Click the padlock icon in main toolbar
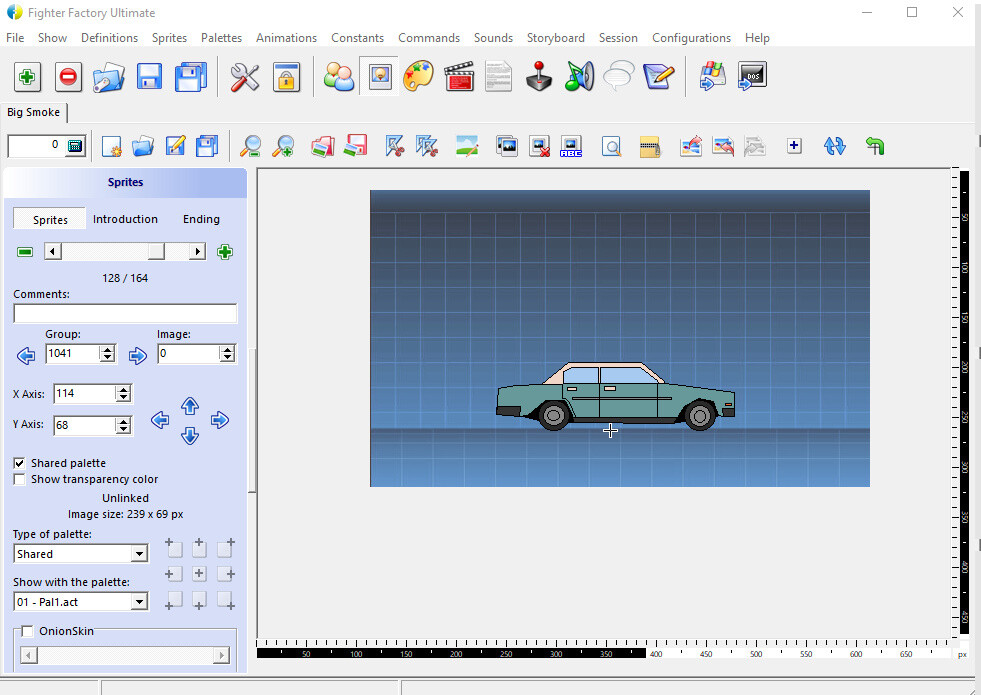 (x=286, y=76)
